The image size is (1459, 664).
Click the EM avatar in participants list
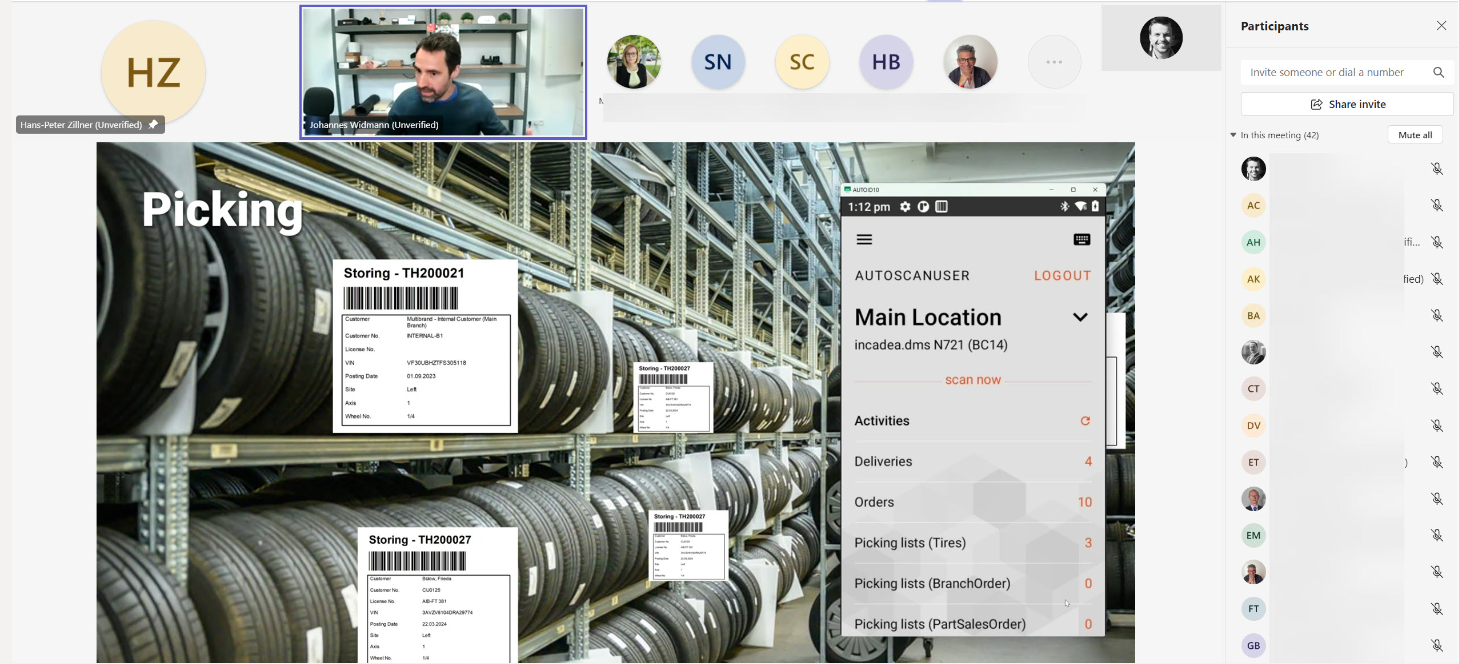[x=1254, y=535]
